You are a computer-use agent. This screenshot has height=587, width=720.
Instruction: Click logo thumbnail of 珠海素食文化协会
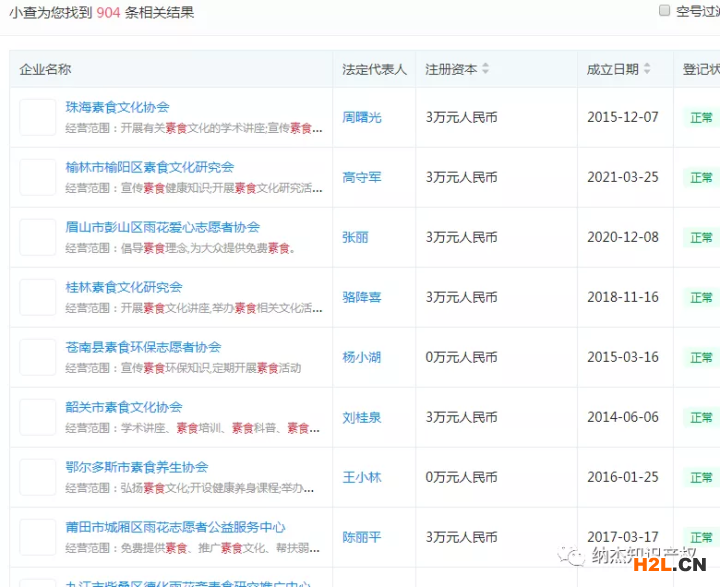click(38, 117)
